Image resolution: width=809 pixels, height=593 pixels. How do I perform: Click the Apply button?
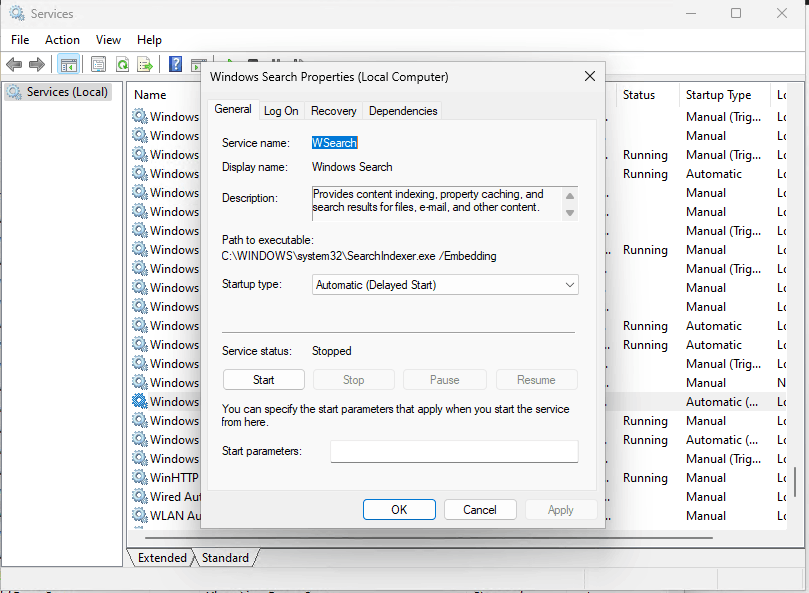(561, 510)
